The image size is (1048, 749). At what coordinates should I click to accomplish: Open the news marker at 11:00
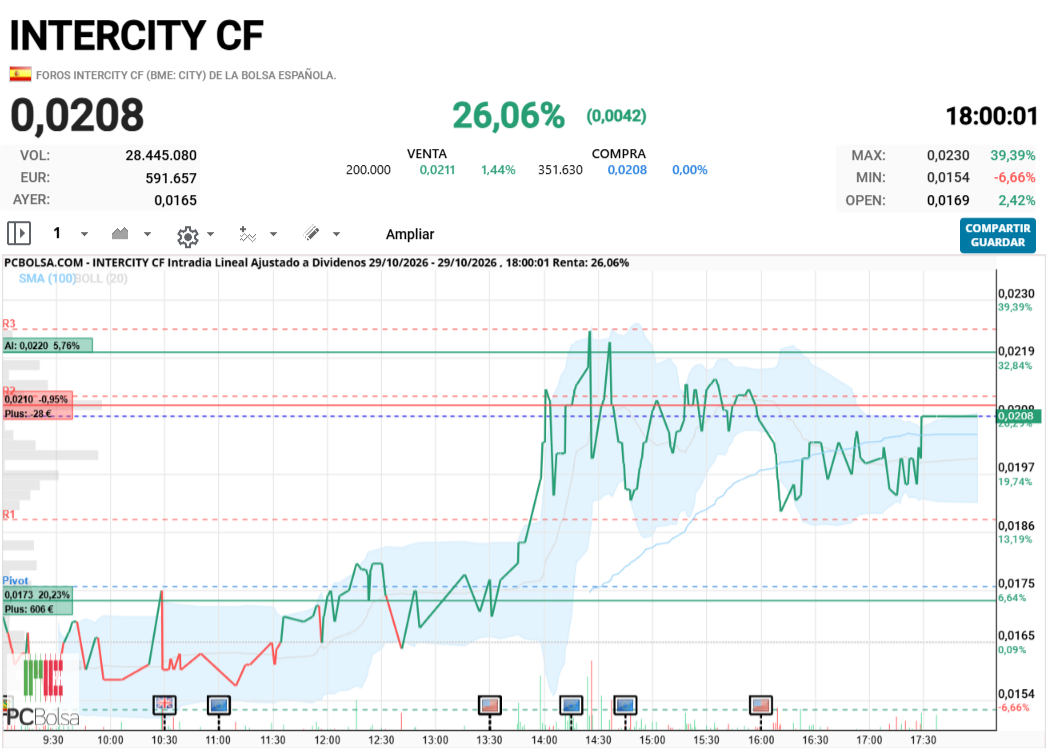point(219,704)
